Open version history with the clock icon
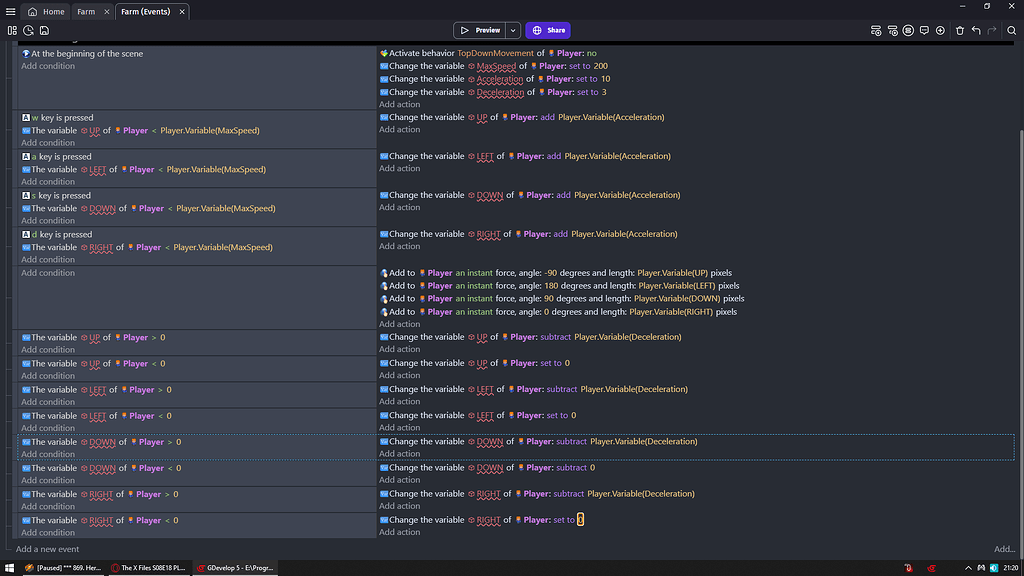 coord(28,30)
